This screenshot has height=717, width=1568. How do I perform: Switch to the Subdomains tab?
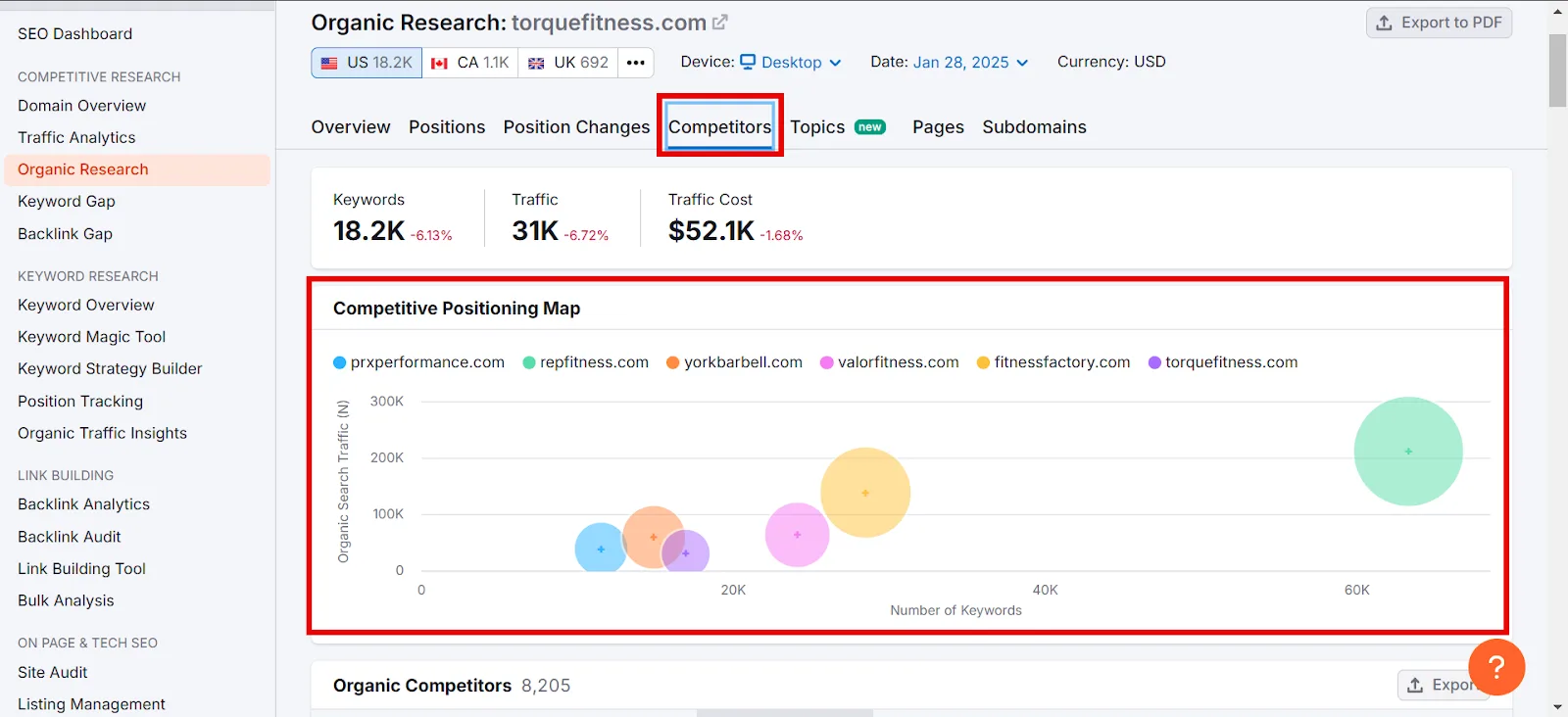click(x=1034, y=127)
